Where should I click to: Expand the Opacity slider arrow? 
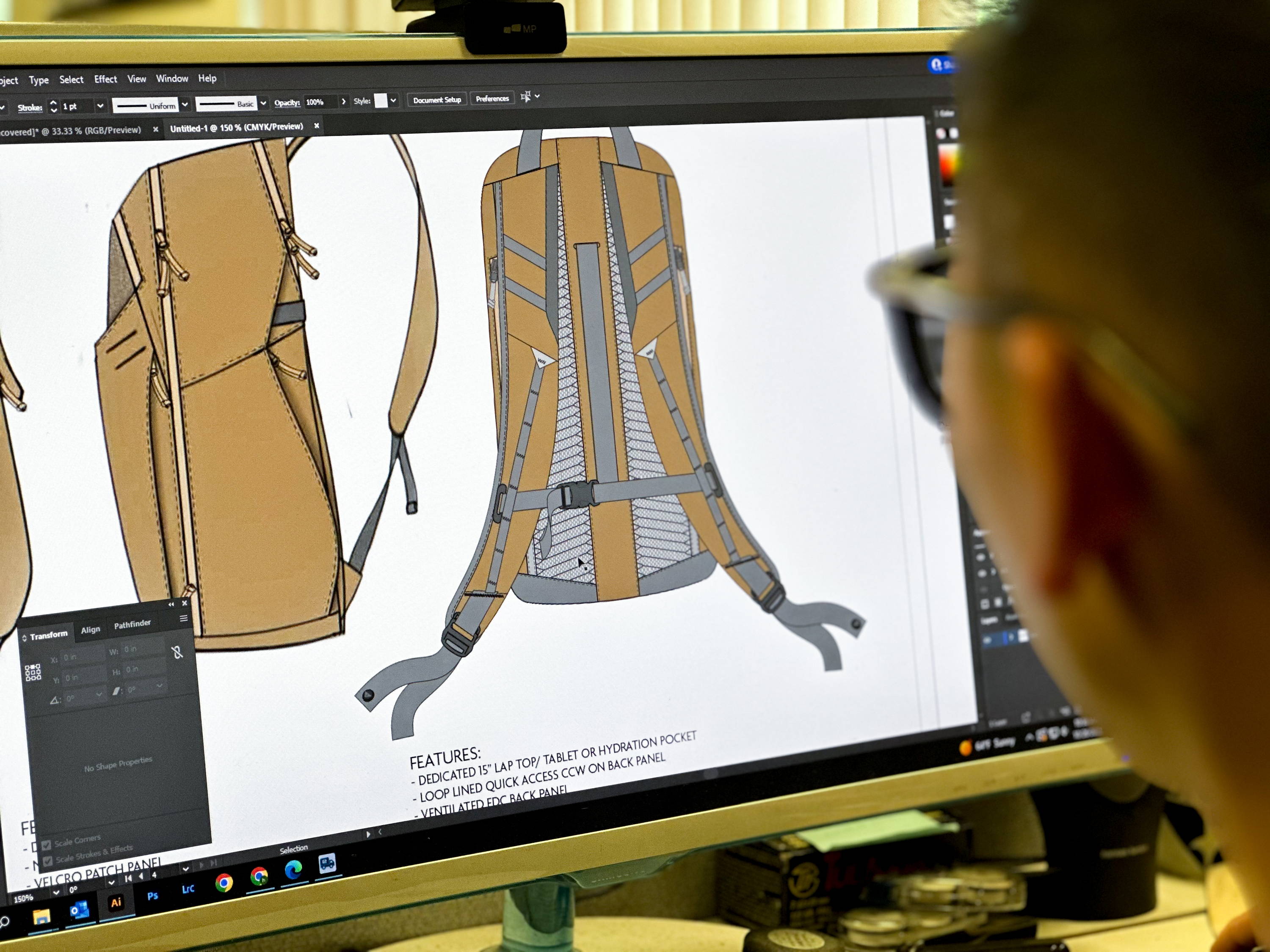343,101
